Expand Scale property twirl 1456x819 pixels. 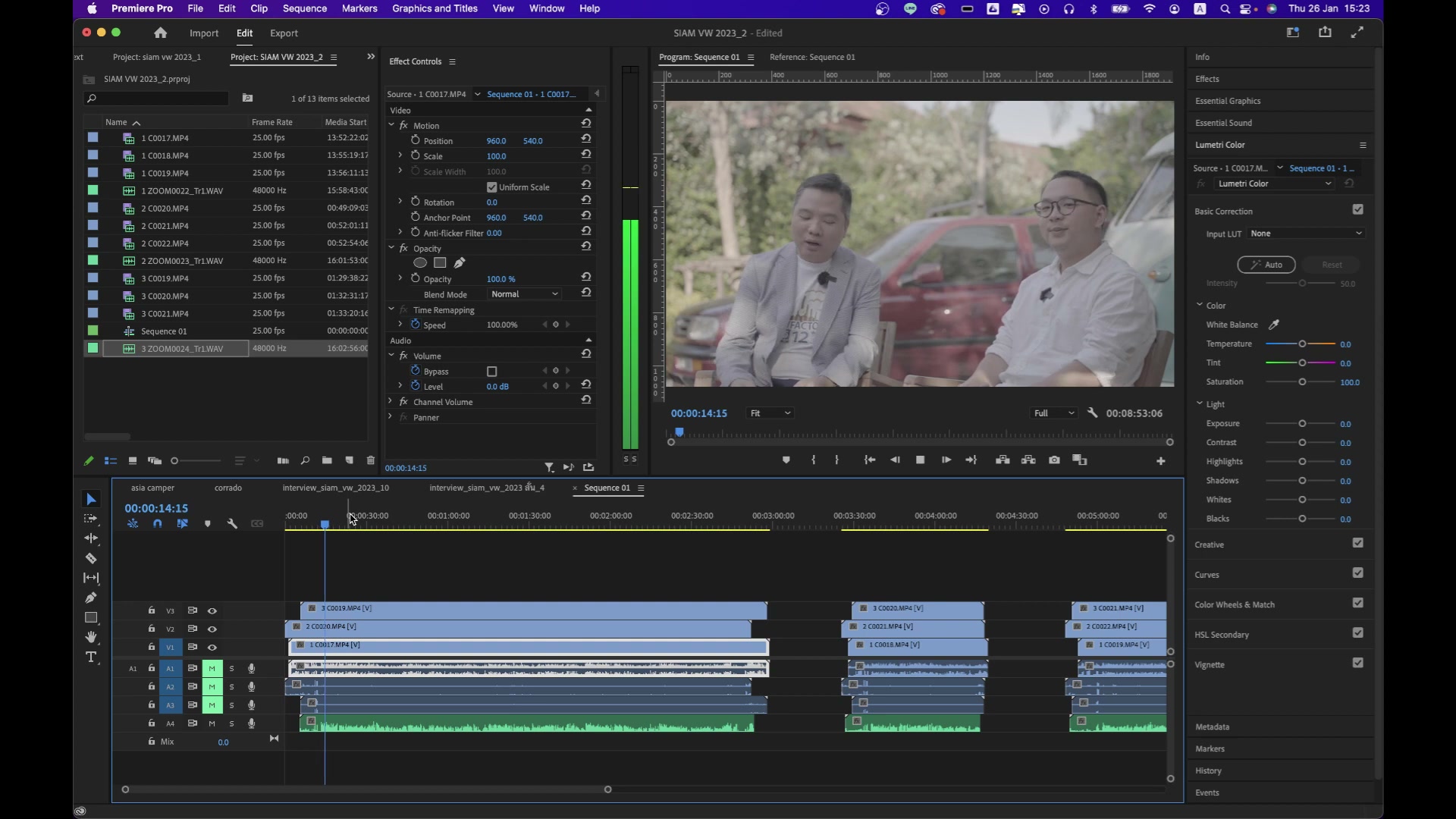click(x=400, y=155)
